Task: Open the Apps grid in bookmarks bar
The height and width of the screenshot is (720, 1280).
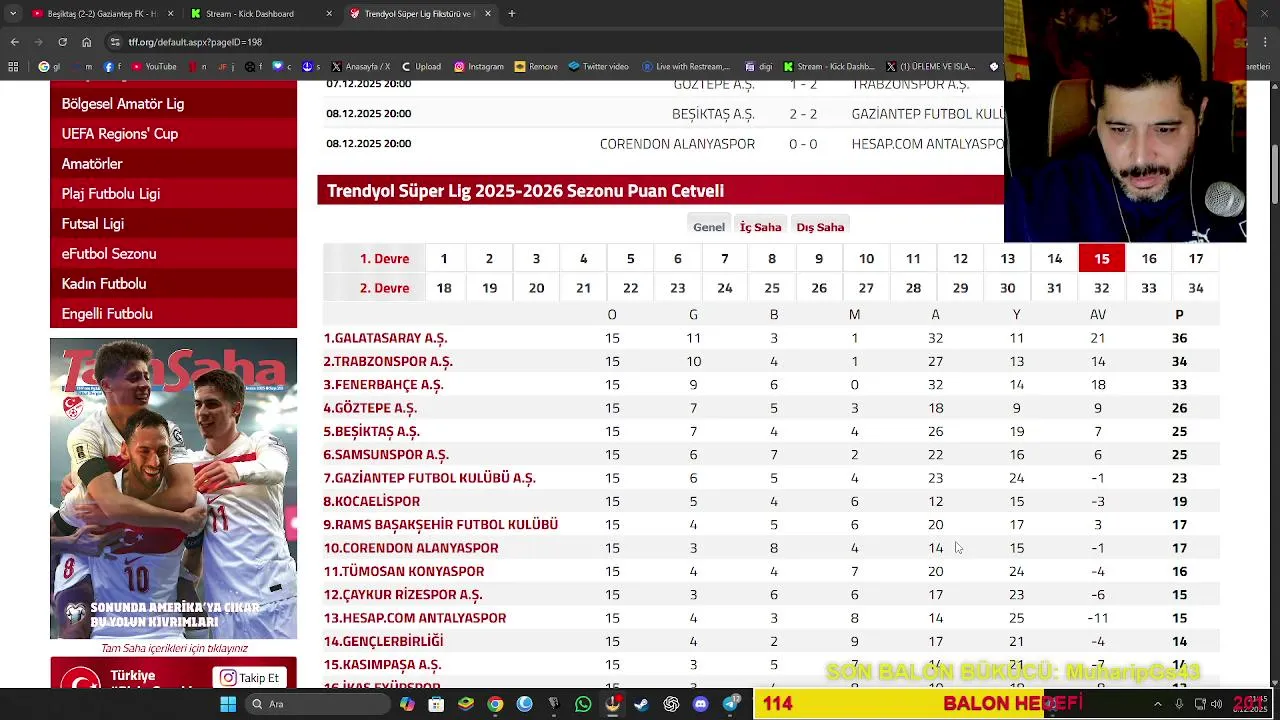Action: [13, 67]
